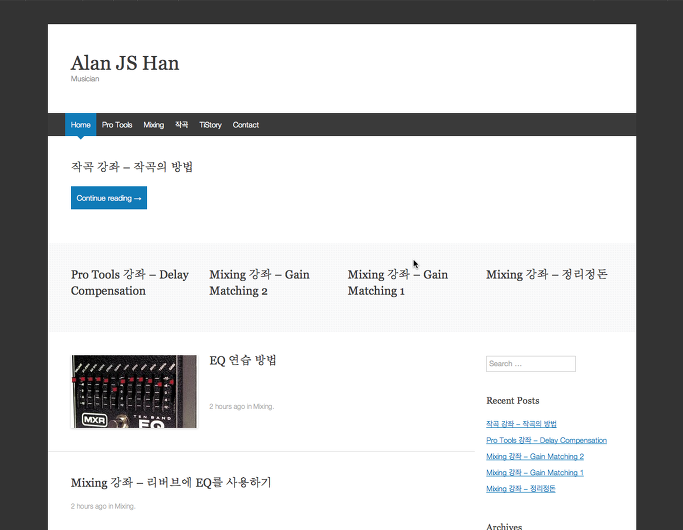
Task: Click Mixing category link under EQ 연습 방법
Action: pyautogui.click(x=263, y=407)
